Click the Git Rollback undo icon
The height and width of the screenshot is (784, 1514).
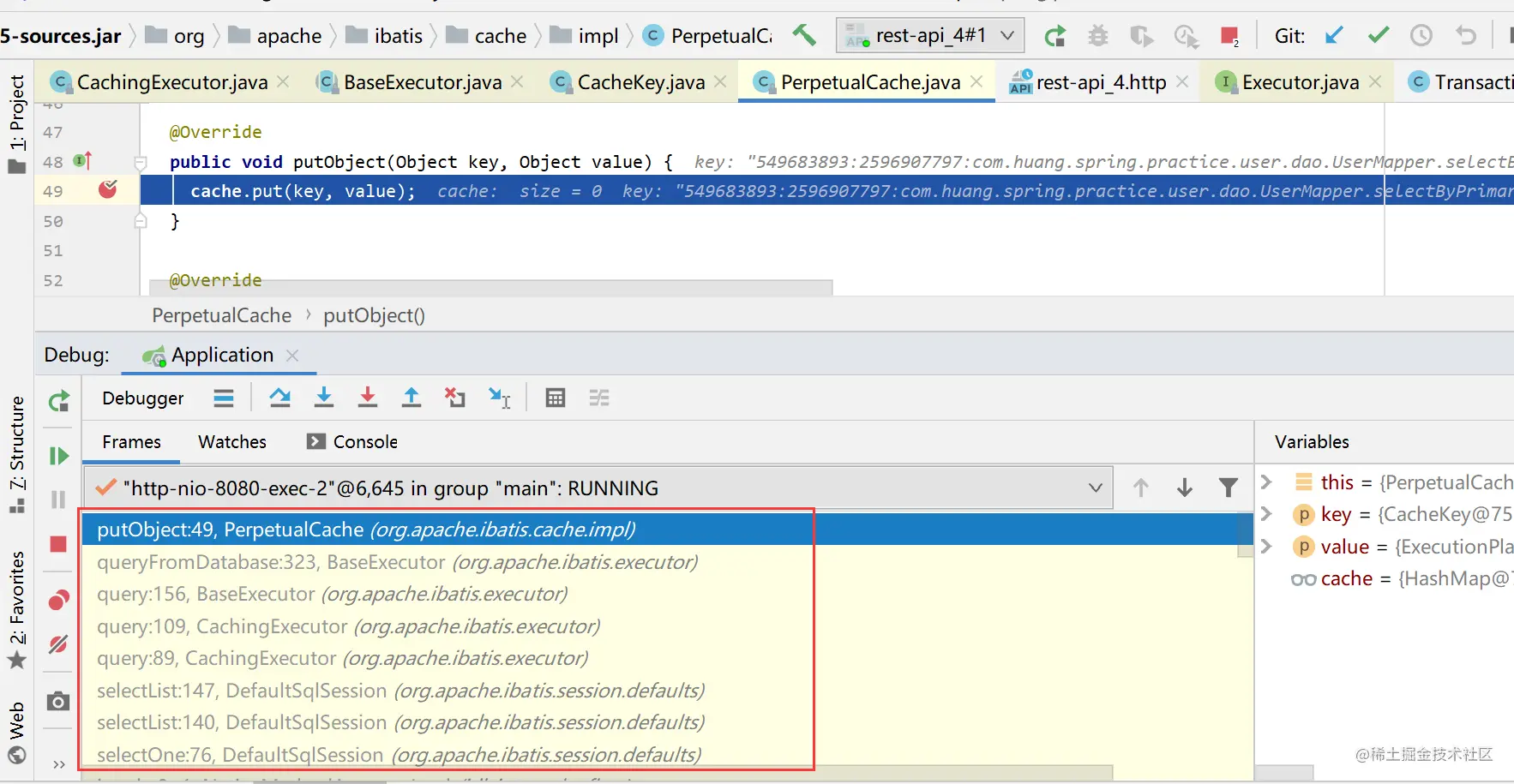click(x=1466, y=35)
